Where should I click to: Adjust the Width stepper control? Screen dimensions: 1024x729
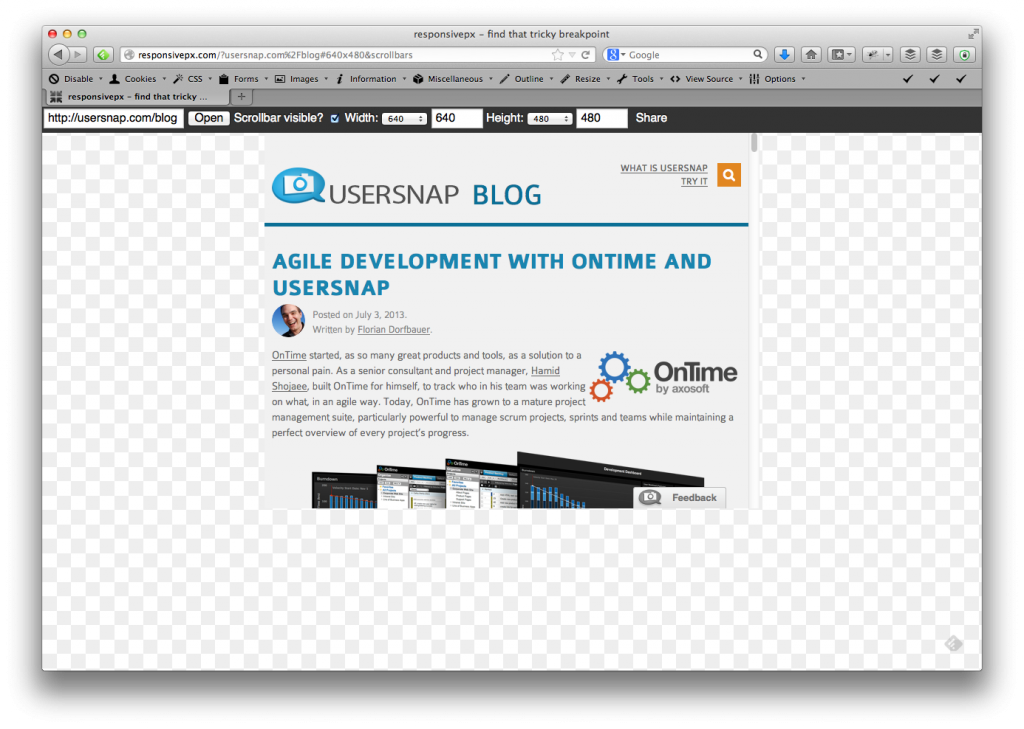[404, 117]
